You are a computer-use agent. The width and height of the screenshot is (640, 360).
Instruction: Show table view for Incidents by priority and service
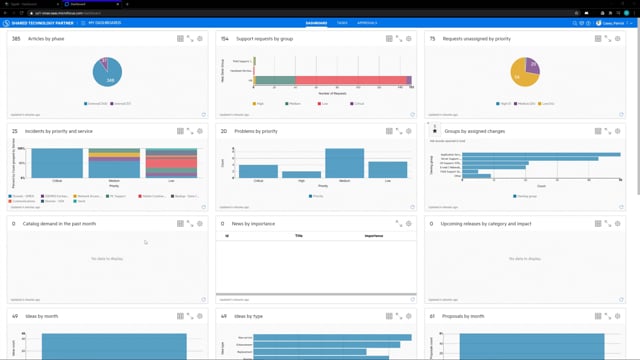pos(180,131)
